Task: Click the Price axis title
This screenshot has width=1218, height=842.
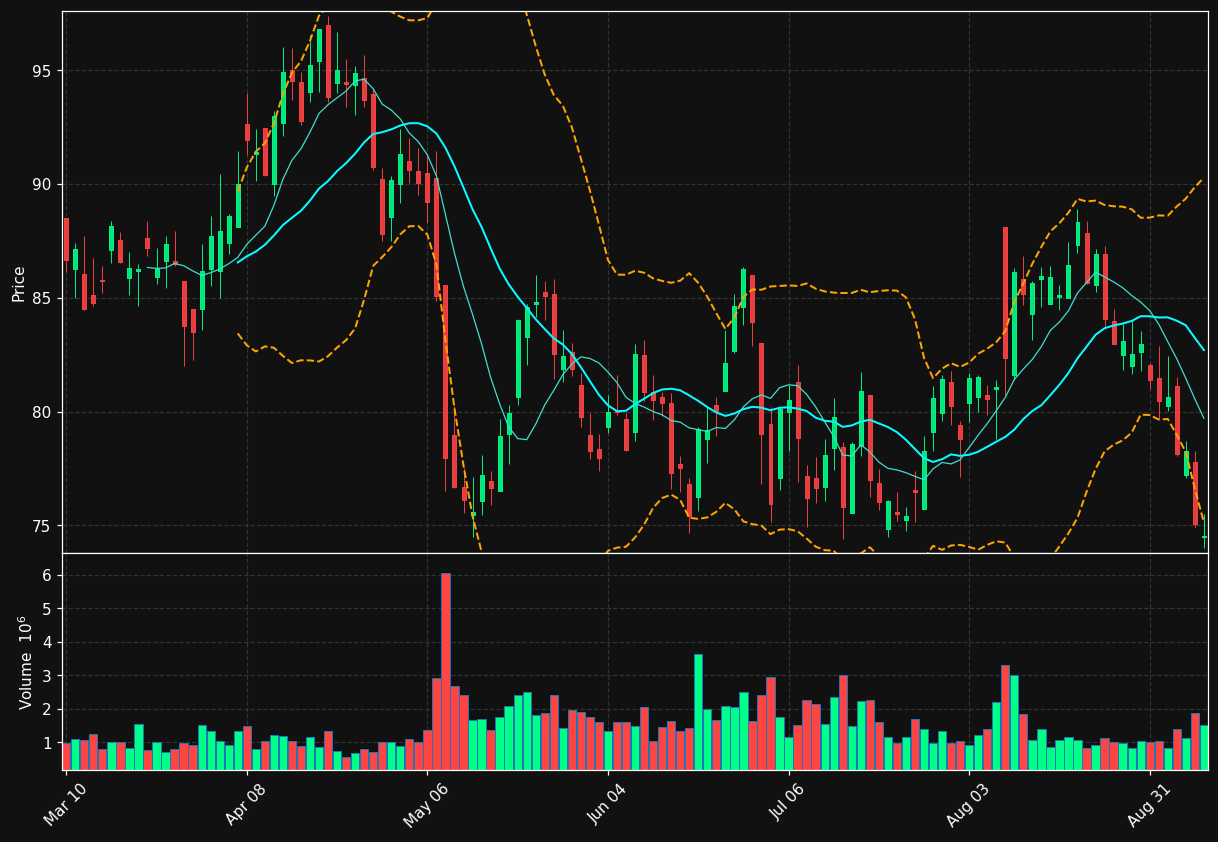Action: (x=19, y=283)
